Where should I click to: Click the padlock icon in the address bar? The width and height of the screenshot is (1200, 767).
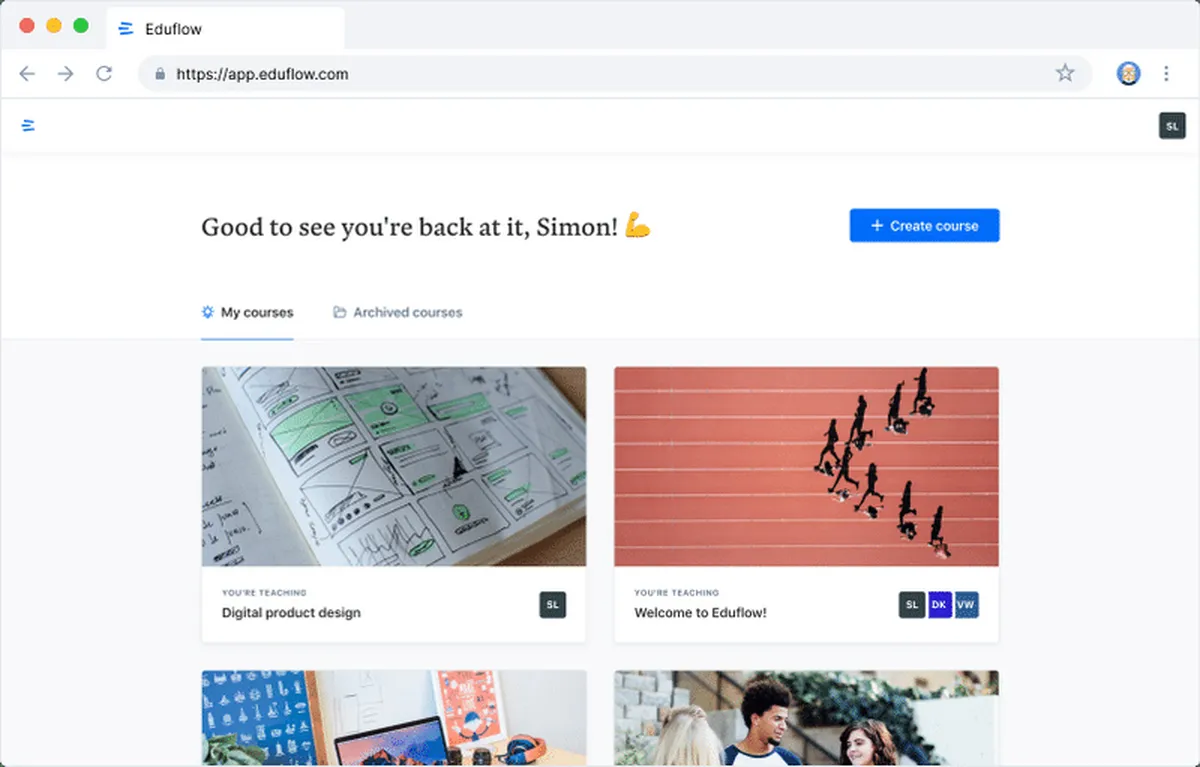159,73
